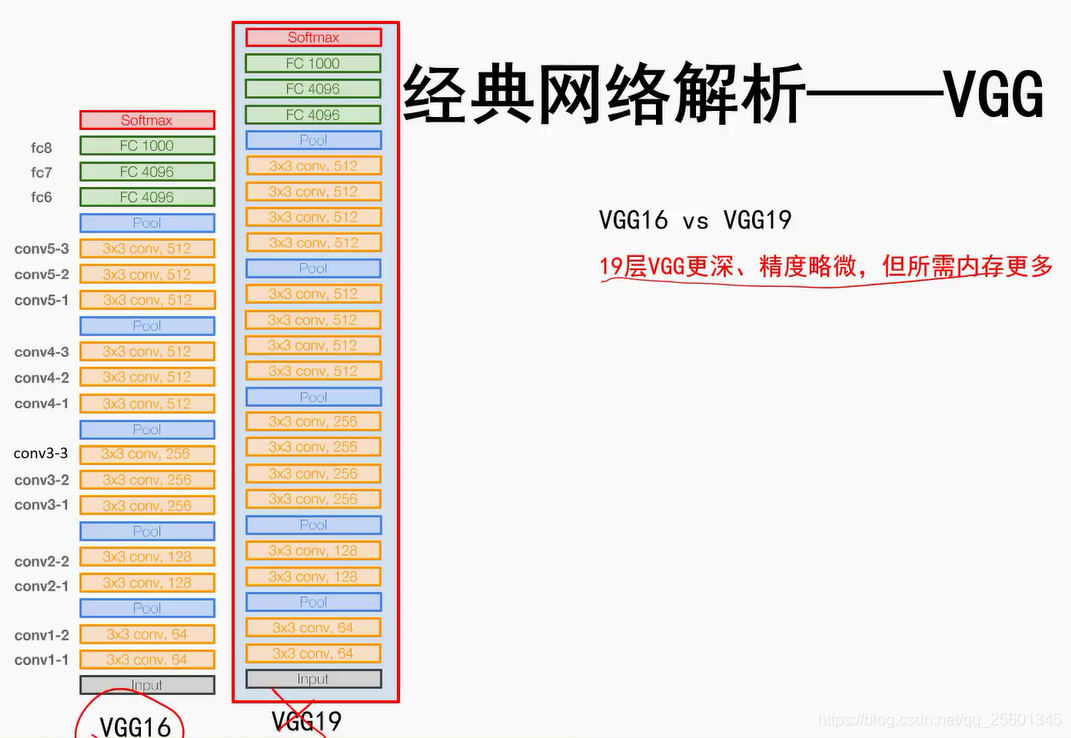
Task: Select the FC 1000 box beside fc8
Action: (x=147, y=146)
